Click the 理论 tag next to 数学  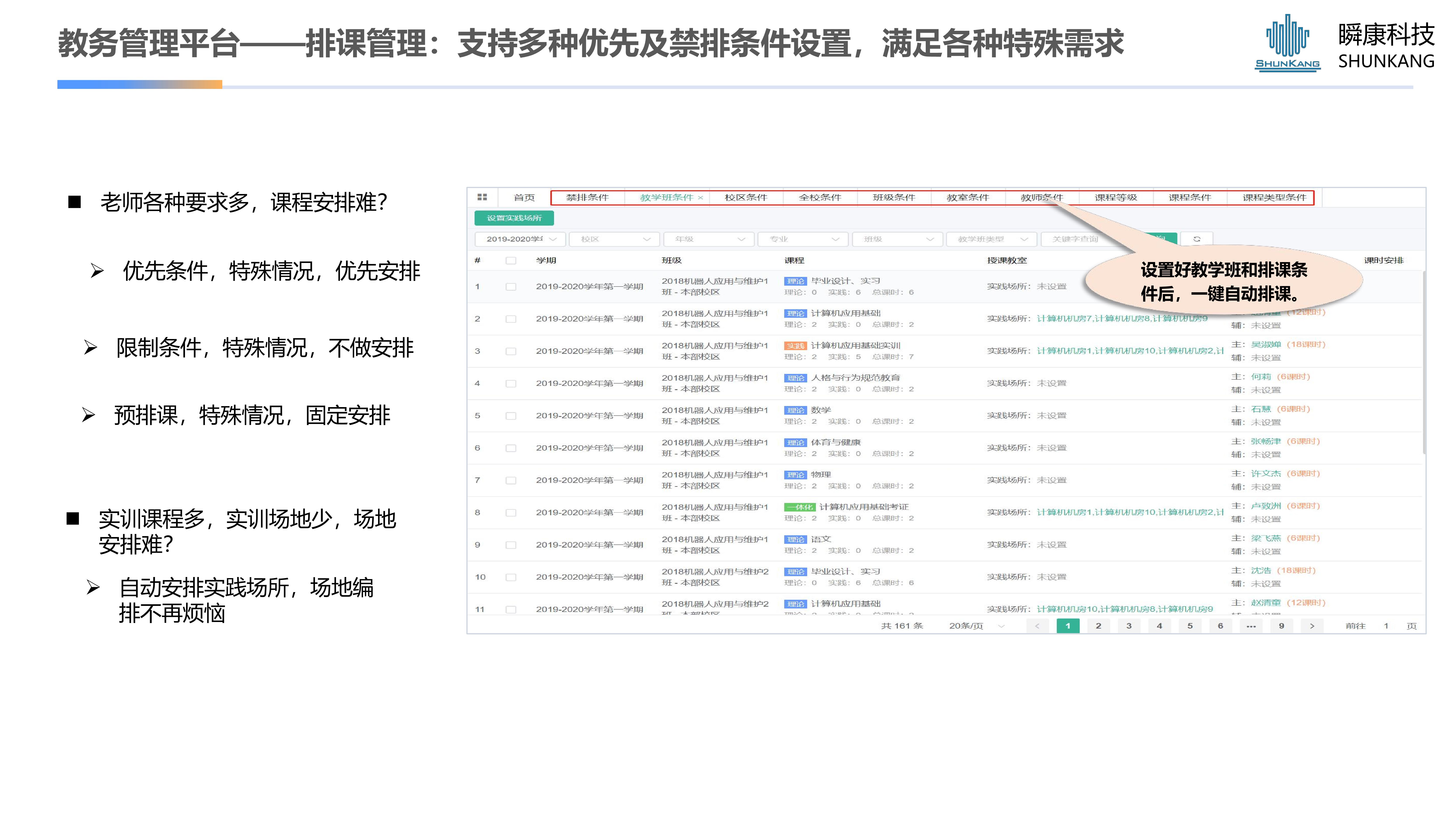795,410
